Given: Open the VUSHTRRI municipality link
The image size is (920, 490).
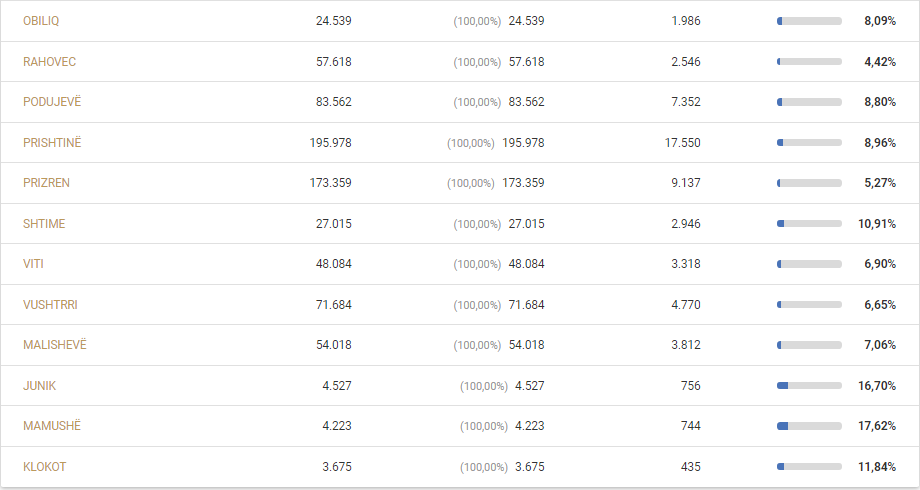Looking at the screenshot, I should coord(50,305).
